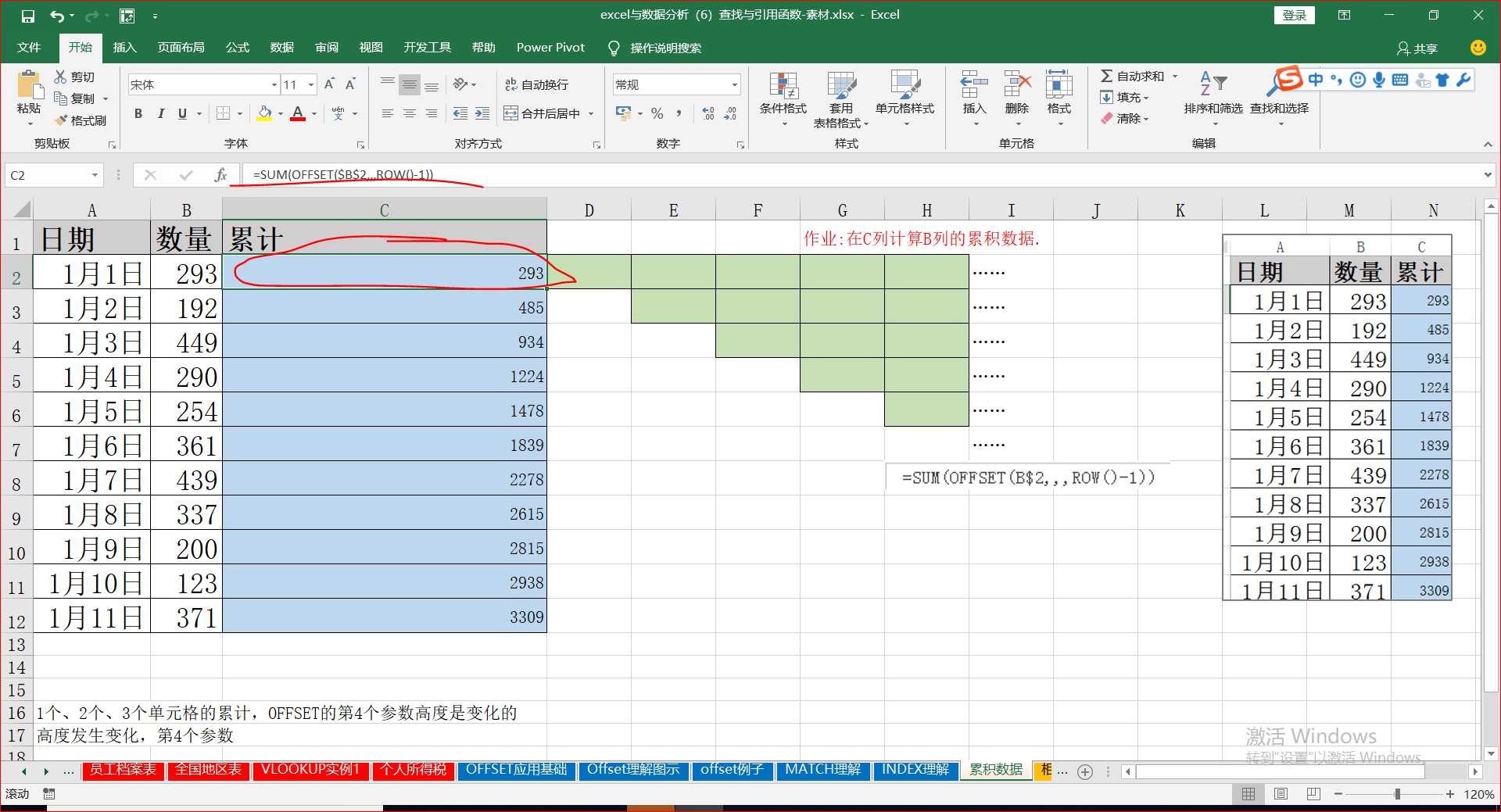This screenshot has height=812, width=1501.
Task: Toggle Bold formatting
Action: (x=138, y=114)
